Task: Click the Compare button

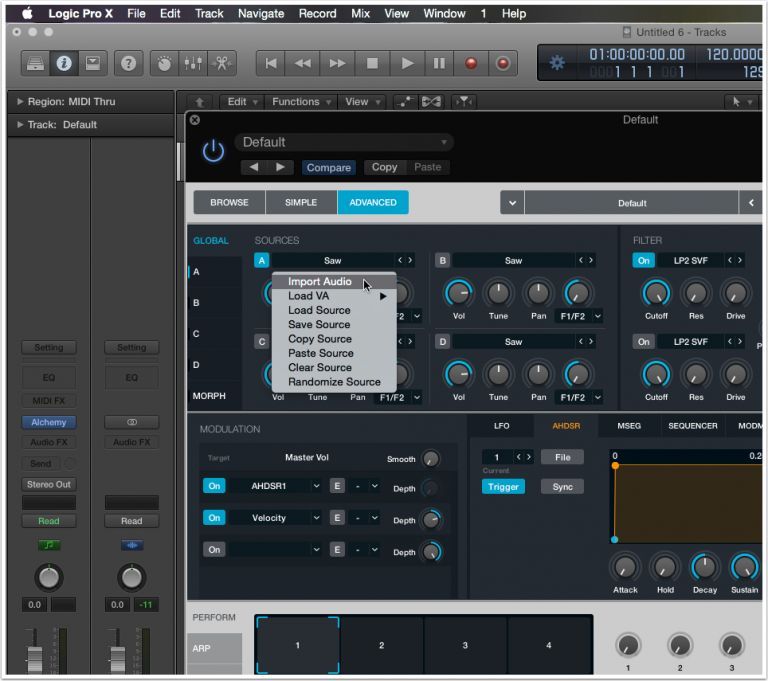Action: (x=329, y=168)
